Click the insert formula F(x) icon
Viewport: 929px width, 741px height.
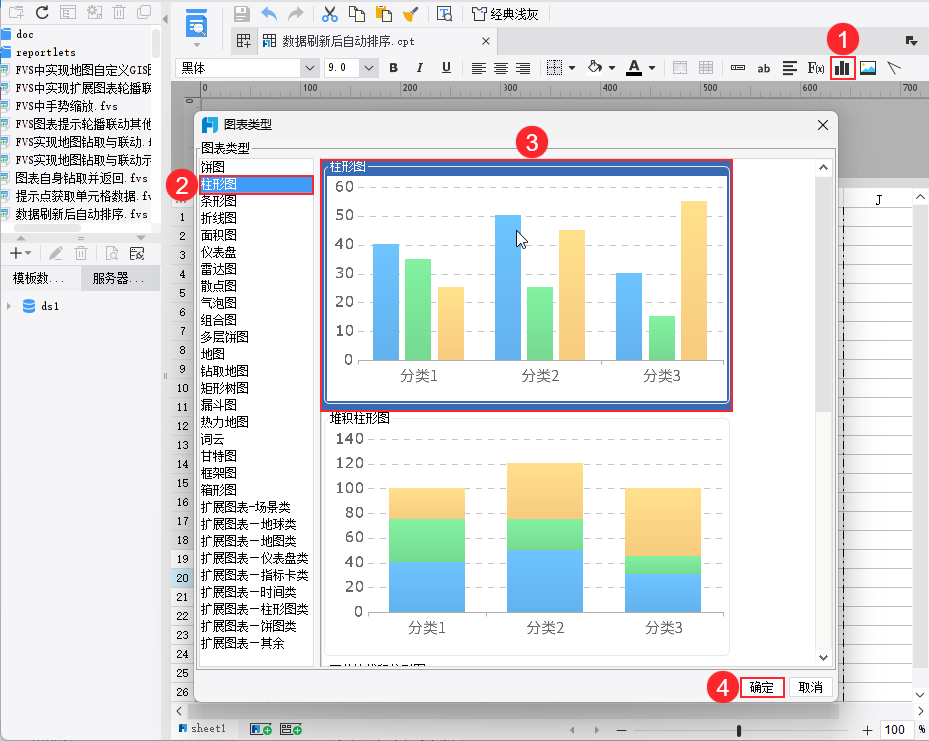(x=816, y=68)
